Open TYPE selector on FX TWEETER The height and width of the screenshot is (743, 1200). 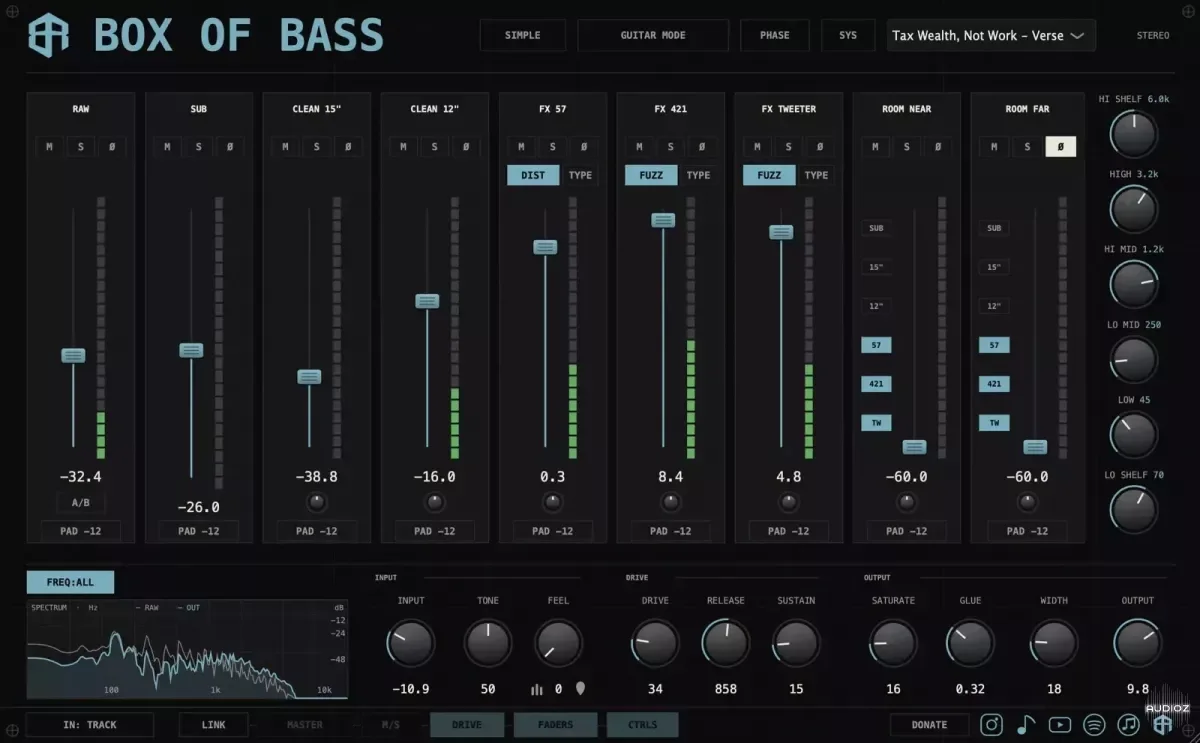point(817,175)
